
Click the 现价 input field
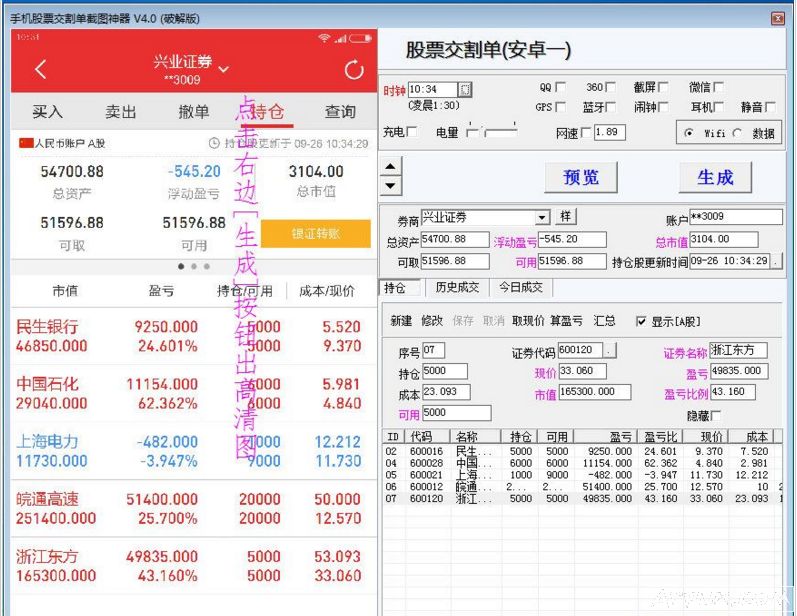tap(582, 371)
